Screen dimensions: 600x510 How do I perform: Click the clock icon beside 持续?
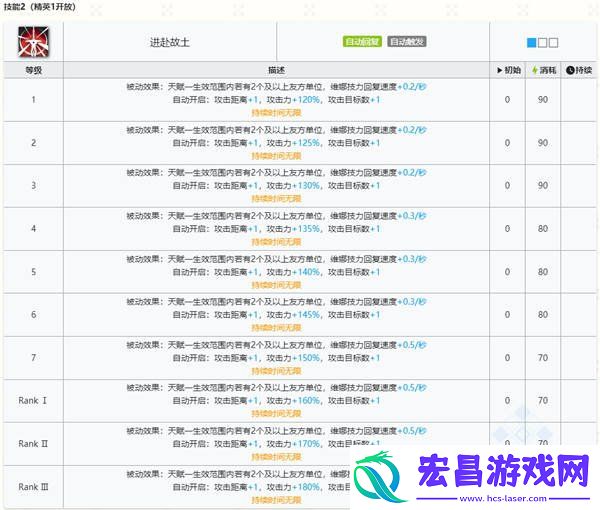pos(570,70)
